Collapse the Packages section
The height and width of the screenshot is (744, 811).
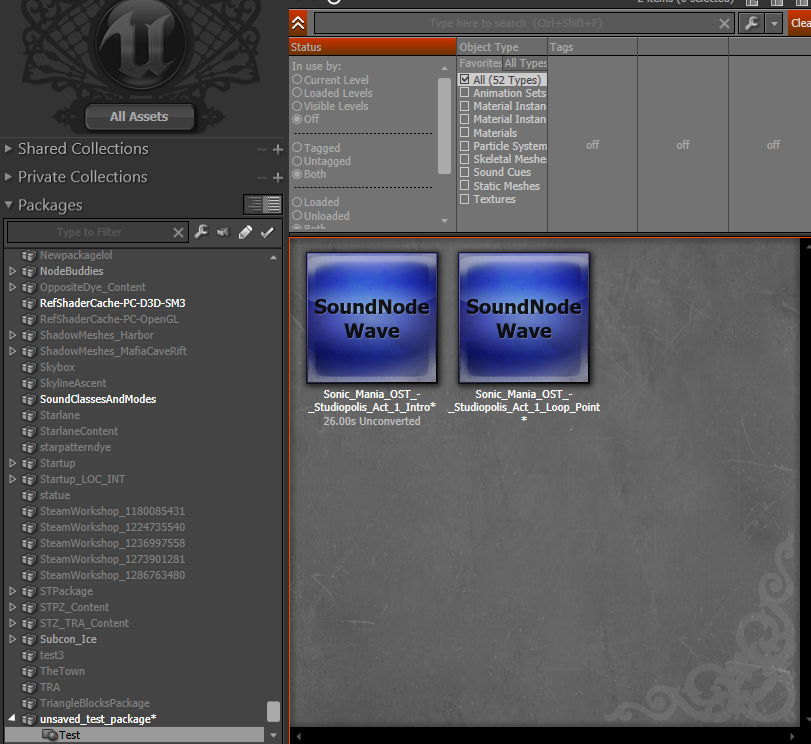click(x=8, y=205)
